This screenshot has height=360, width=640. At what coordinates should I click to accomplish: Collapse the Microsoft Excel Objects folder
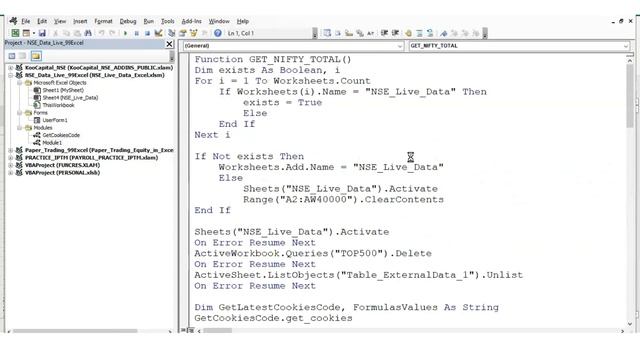(x=19, y=83)
